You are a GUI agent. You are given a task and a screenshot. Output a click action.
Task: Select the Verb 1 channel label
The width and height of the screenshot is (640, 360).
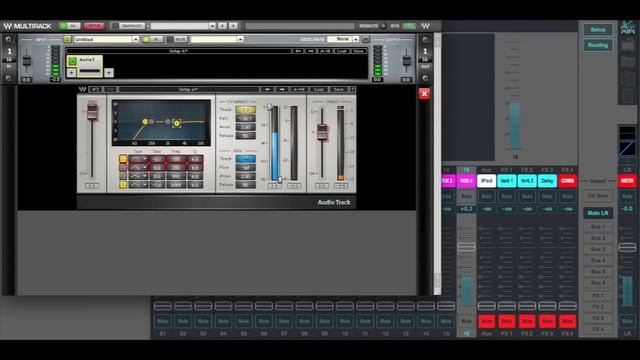[507, 180]
